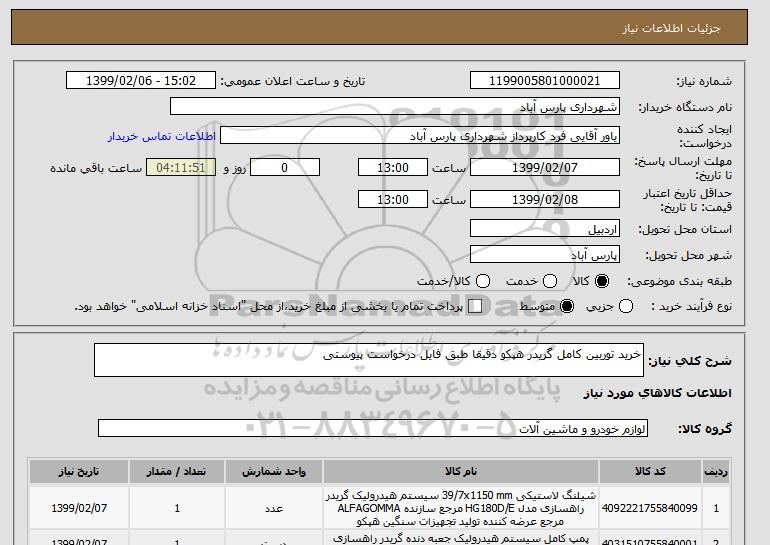Image resolution: width=770 pixels, height=545 pixels.
Task: Click the request creator name field
Action: click(420, 136)
